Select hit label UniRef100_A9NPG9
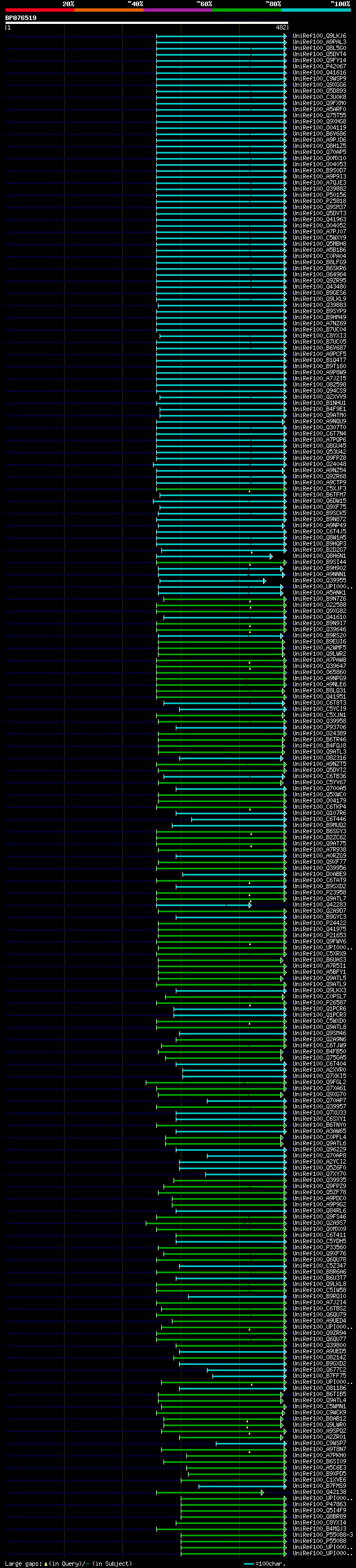The height and width of the screenshot is (1568, 356). (x=319, y=679)
